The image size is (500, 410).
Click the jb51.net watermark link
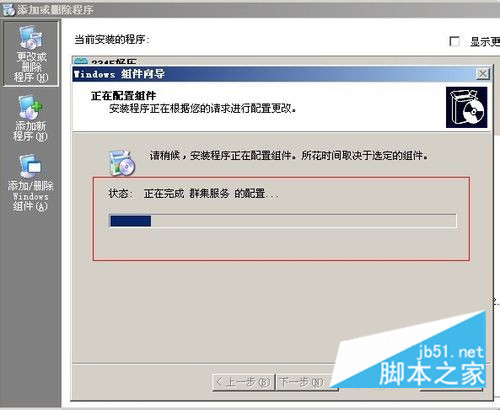point(450,352)
